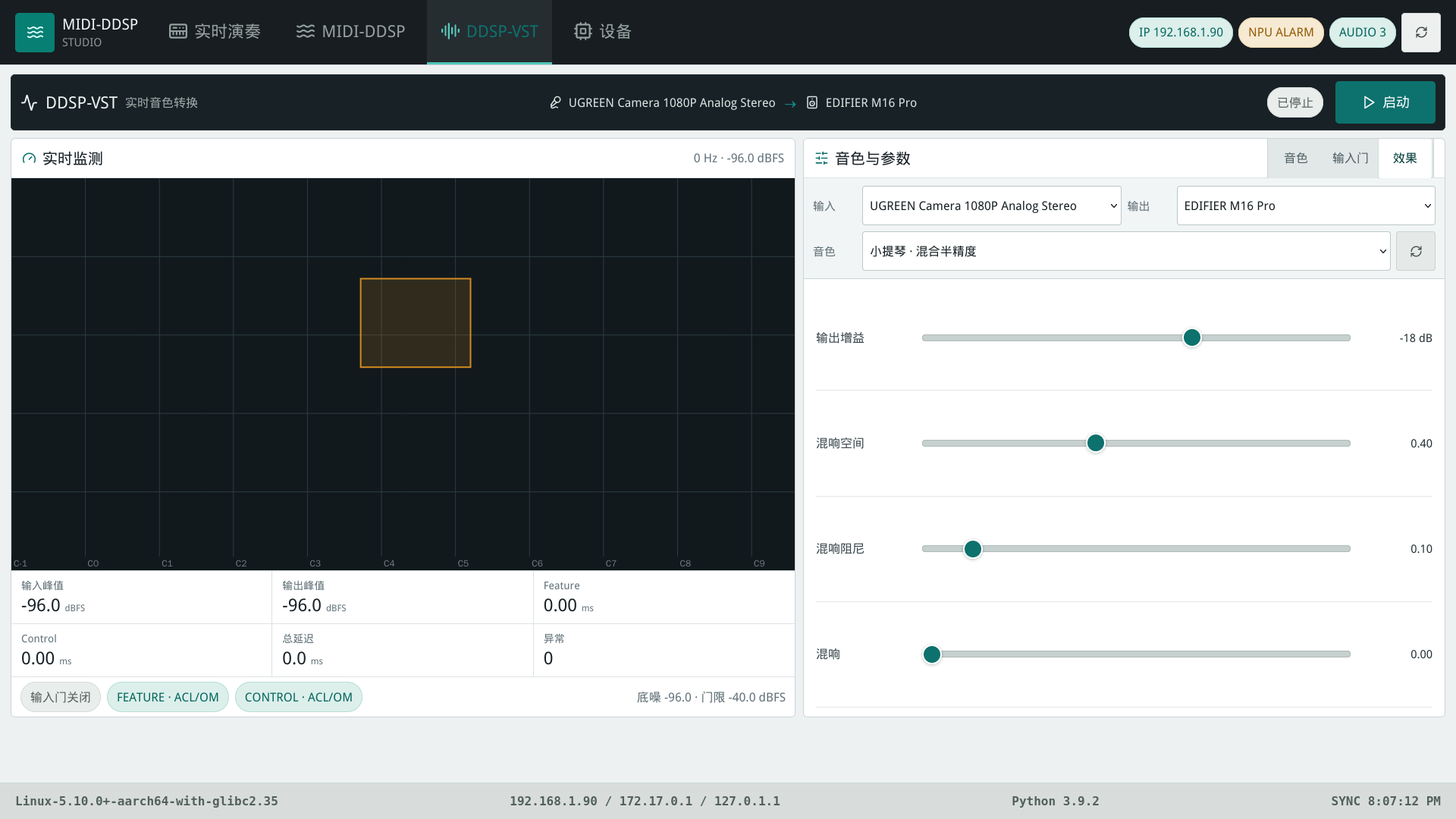
Task: Click the 混响阻尼 slider handle
Action: (x=973, y=548)
